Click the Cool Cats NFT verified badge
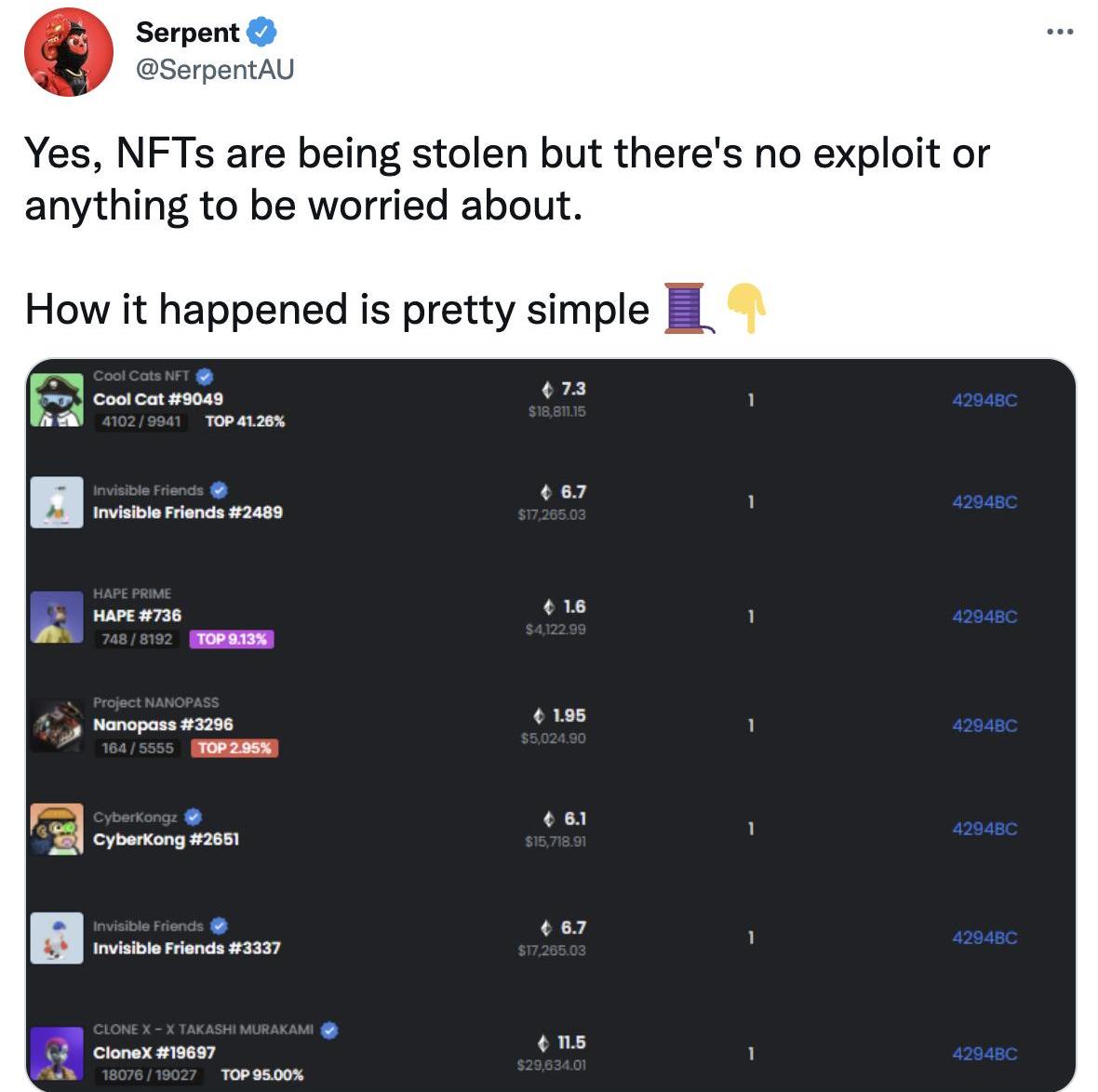The width and height of the screenshot is (1098, 1092). click(206, 376)
